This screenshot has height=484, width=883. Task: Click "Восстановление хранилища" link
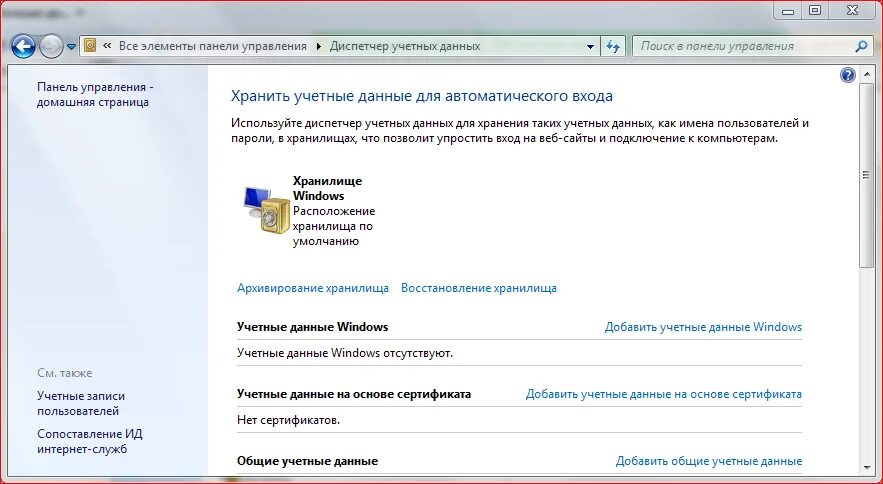click(479, 288)
